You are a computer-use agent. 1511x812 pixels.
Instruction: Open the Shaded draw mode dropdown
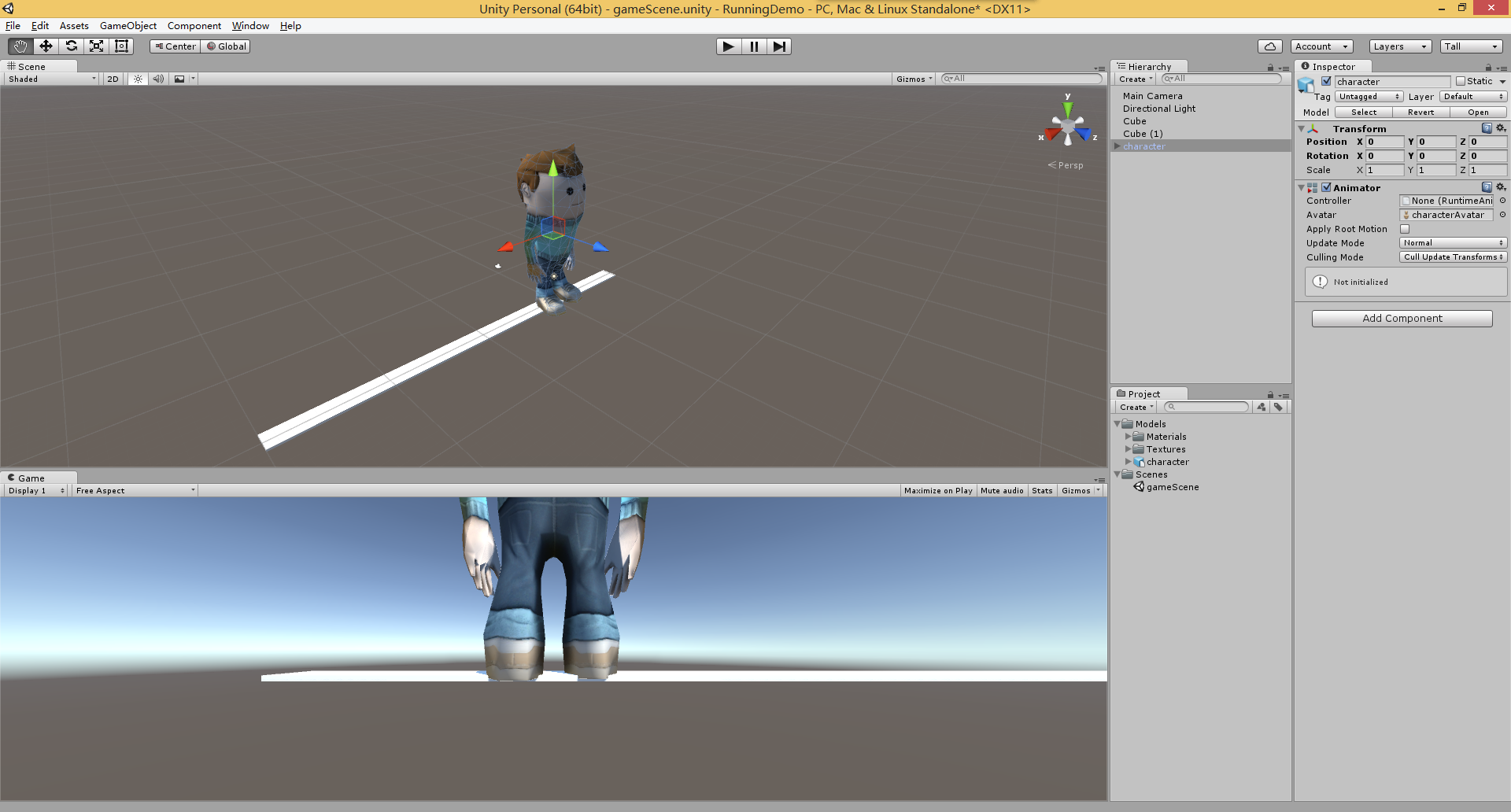tap(52, 79)
